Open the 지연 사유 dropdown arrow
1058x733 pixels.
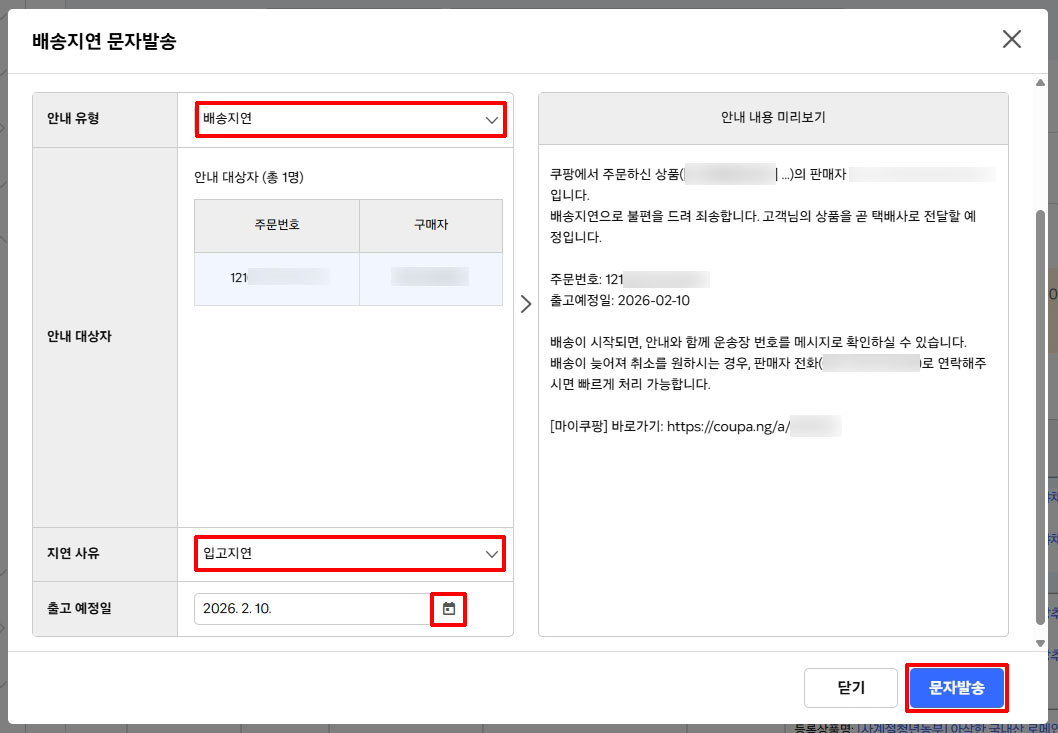[x=492, y=553]
